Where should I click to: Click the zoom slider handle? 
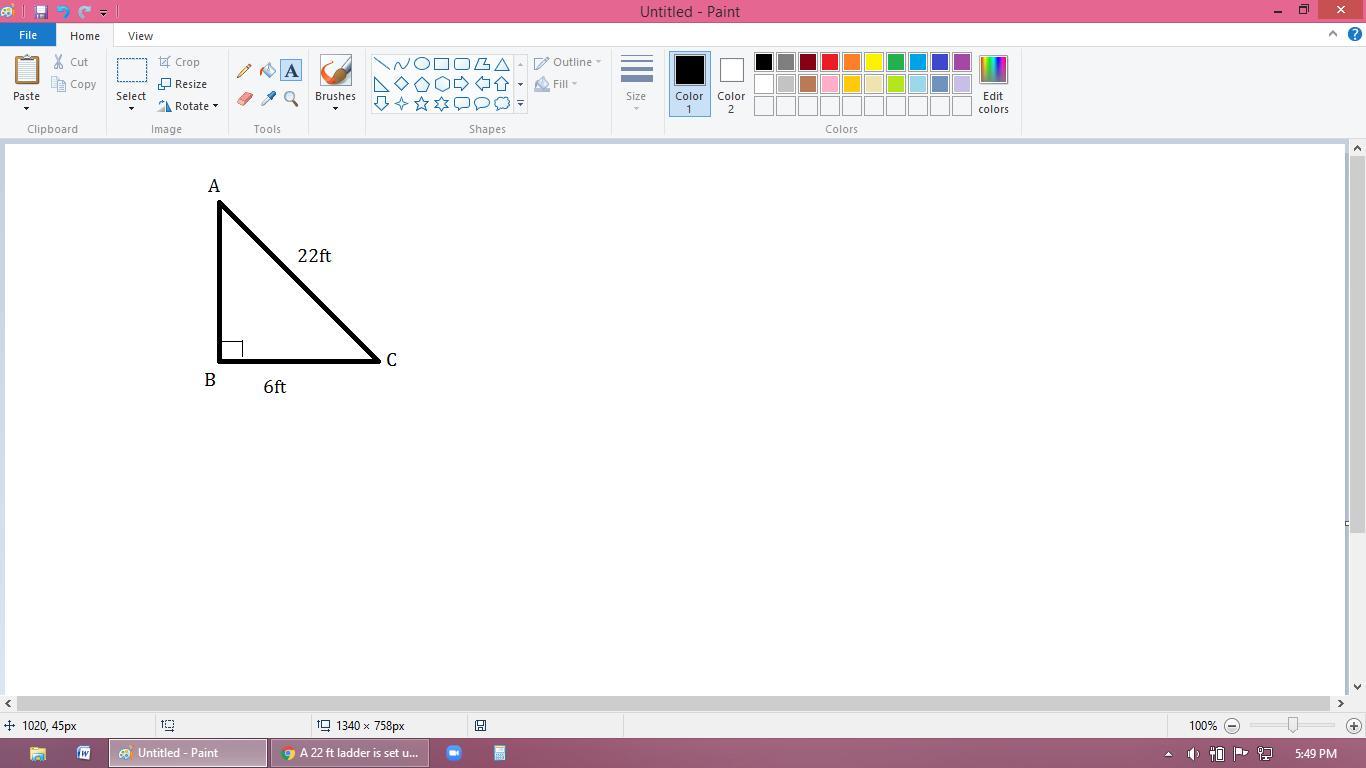pyautogui.click(x=1293, y=725)
